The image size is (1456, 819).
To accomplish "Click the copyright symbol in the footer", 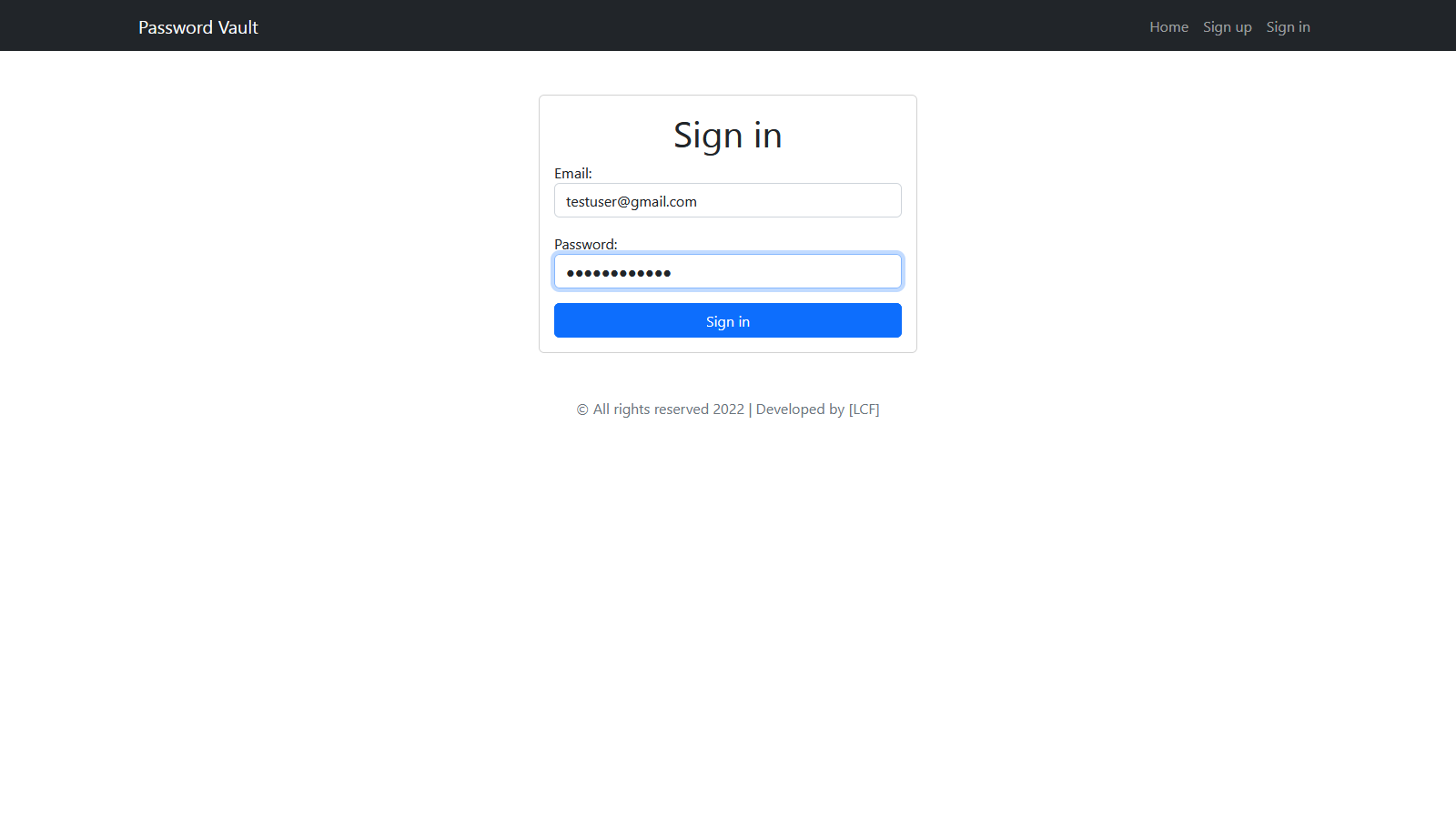I will point(582,409).
